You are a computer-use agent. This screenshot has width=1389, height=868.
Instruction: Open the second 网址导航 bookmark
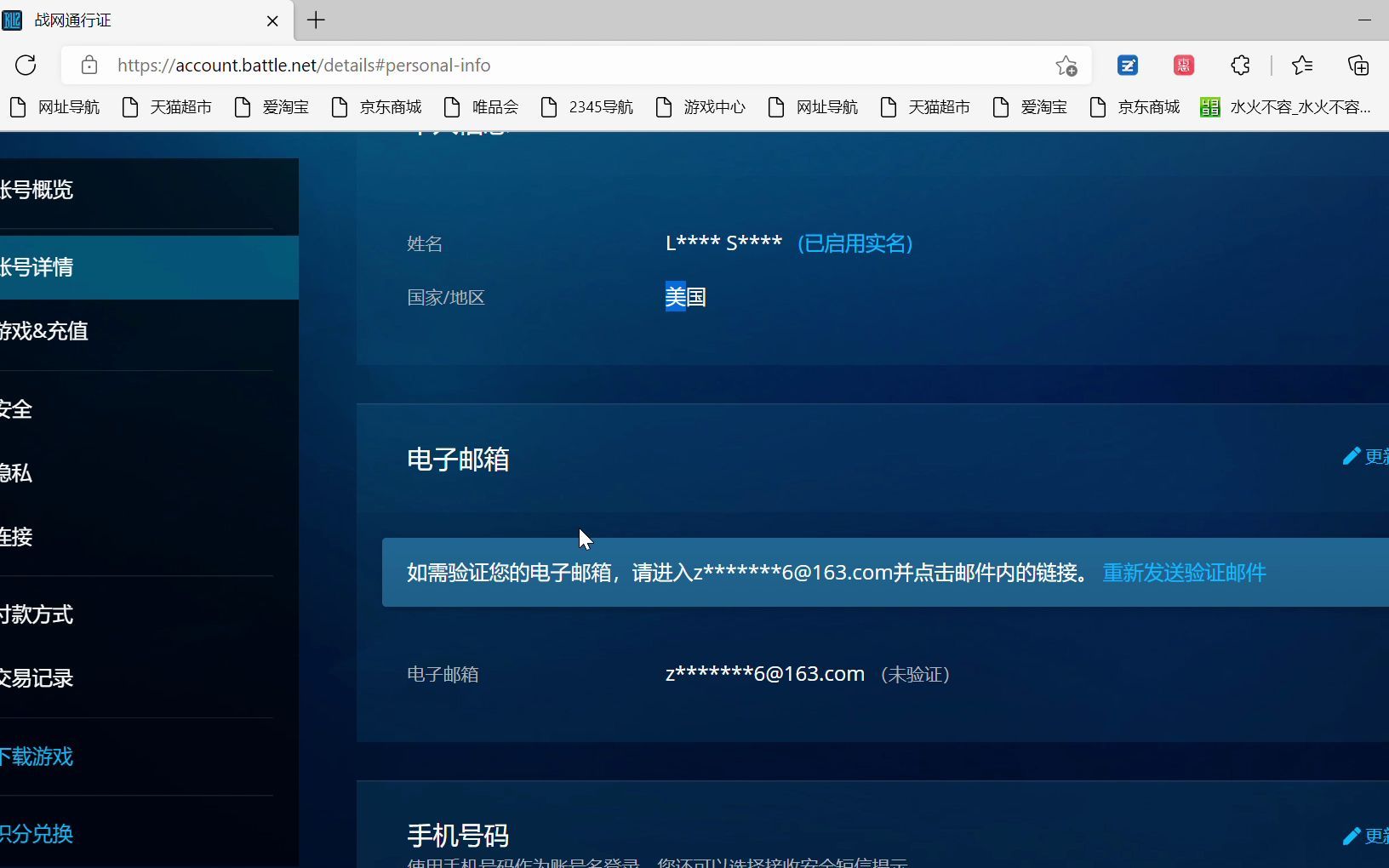coord(813,107)
